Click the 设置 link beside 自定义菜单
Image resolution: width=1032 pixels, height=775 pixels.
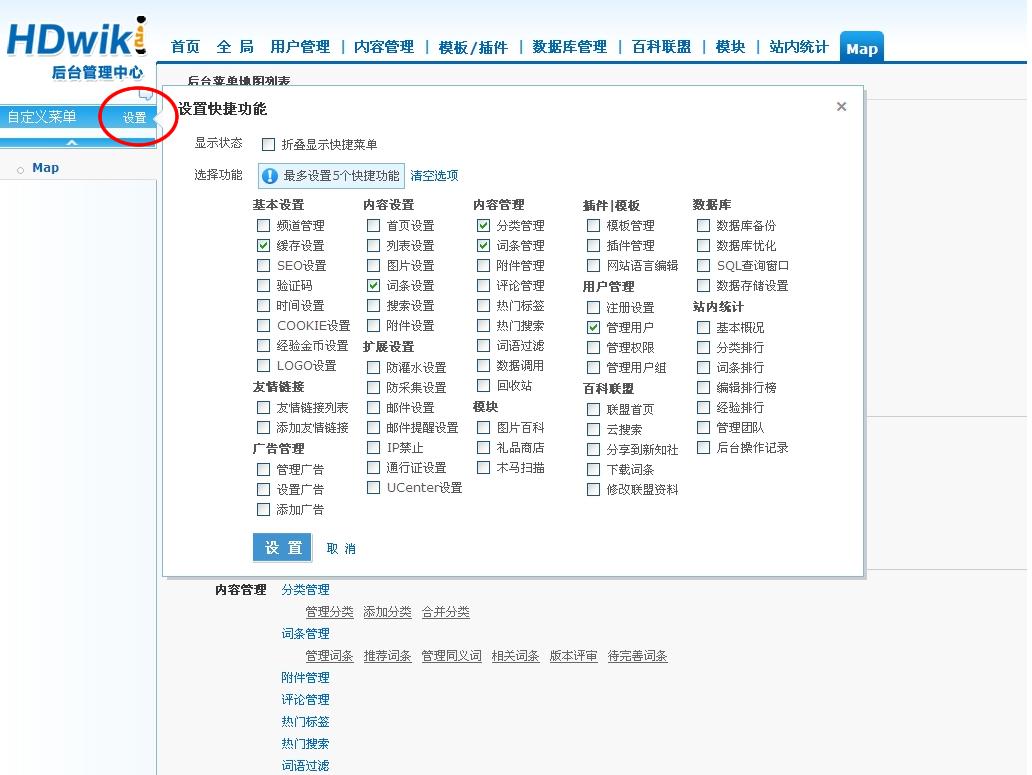point(134,118)
